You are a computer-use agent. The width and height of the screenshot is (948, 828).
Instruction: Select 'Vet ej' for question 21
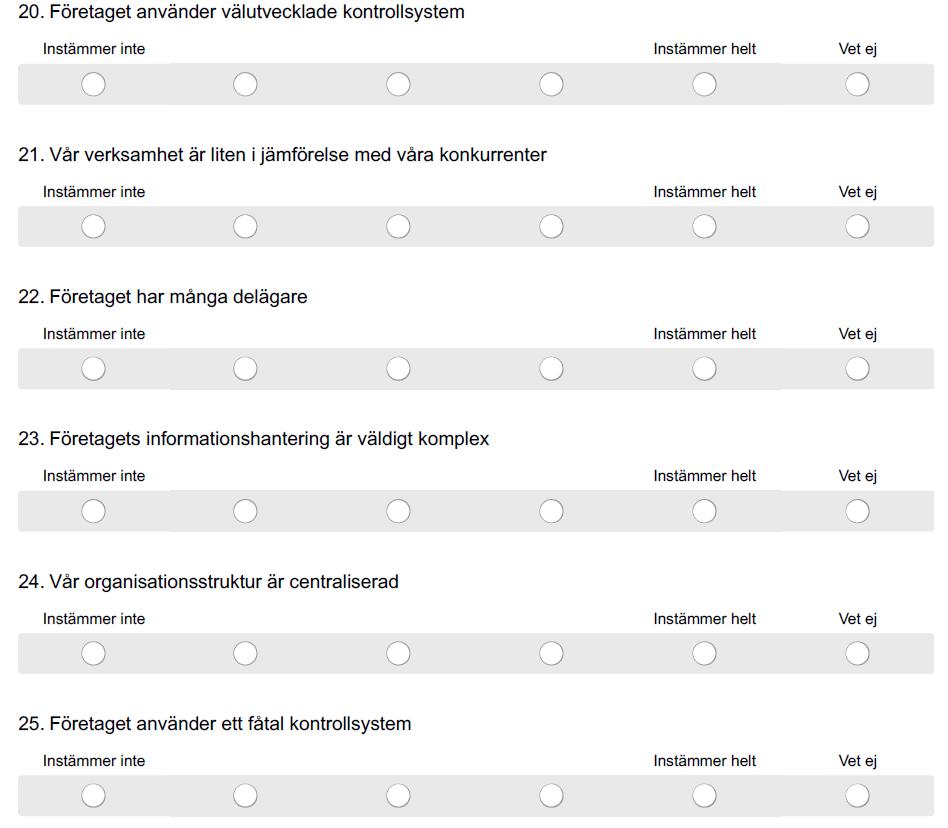point(857,227)
